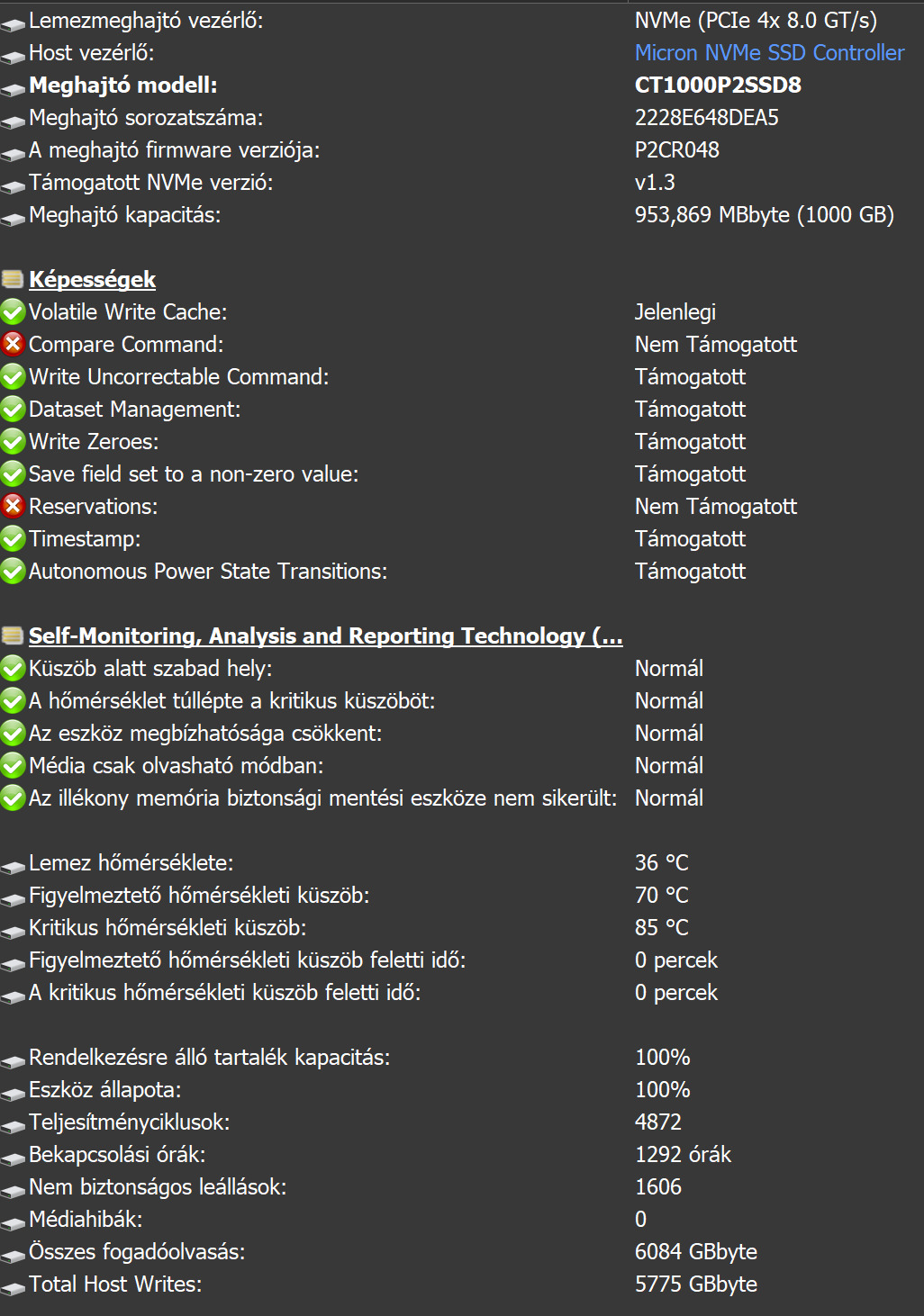Click the drive icon beside Lemez hőmérséklete

(x=13, y=866)
